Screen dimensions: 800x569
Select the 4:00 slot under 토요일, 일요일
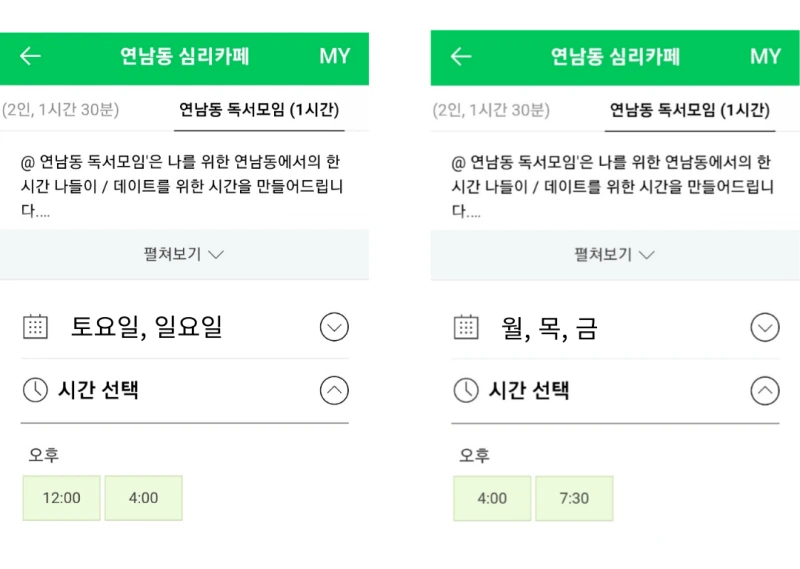143,498
